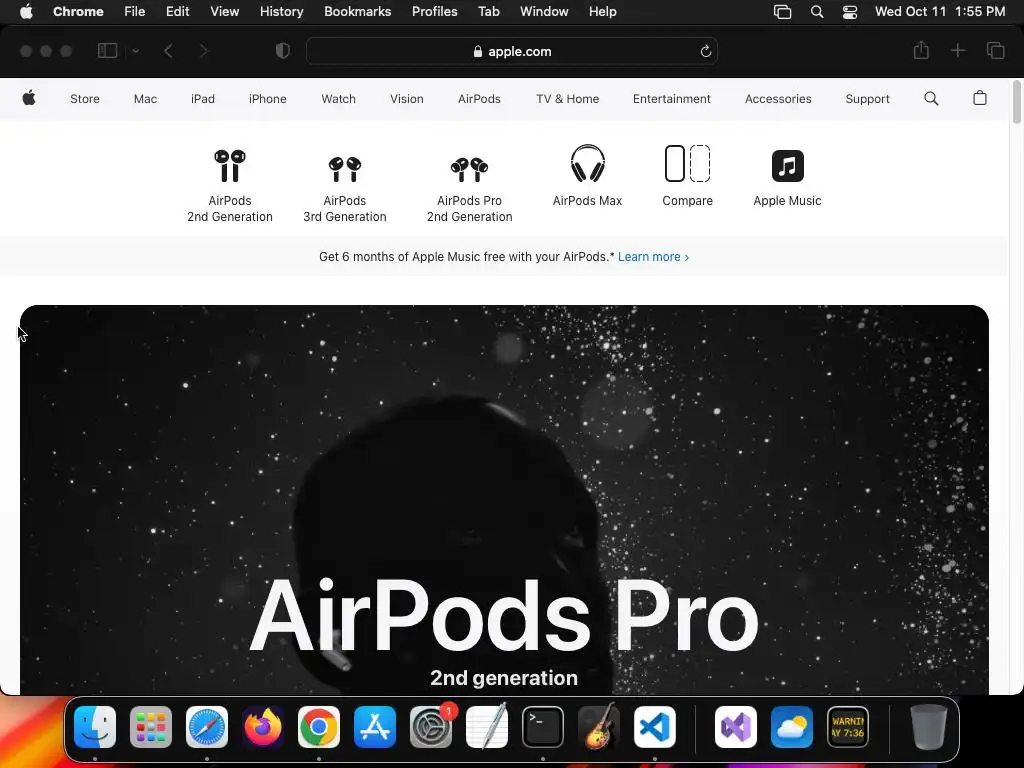This screenshot has width=1024, height=768.
Task: Open the Edit menu
Action: tap(177, 12)
